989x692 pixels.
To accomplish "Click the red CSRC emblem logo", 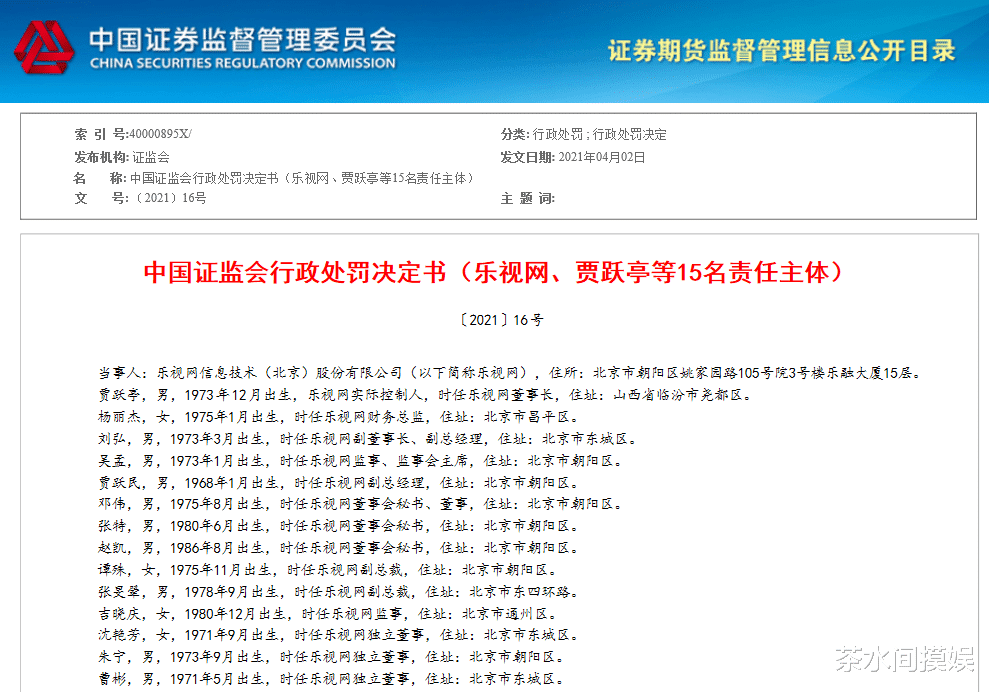I will 44,48.
